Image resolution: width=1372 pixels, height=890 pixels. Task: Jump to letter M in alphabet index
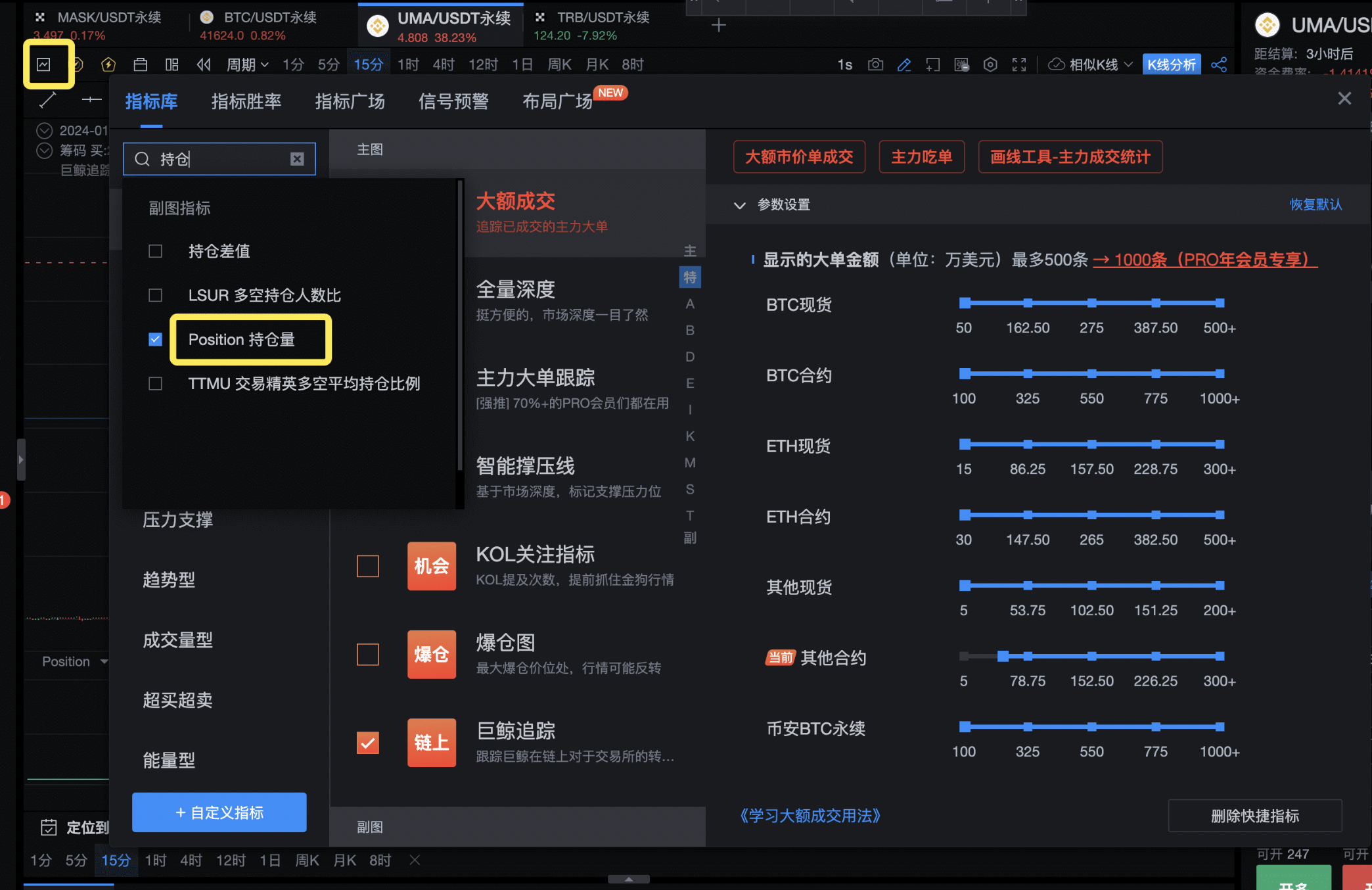coord(690,463)
